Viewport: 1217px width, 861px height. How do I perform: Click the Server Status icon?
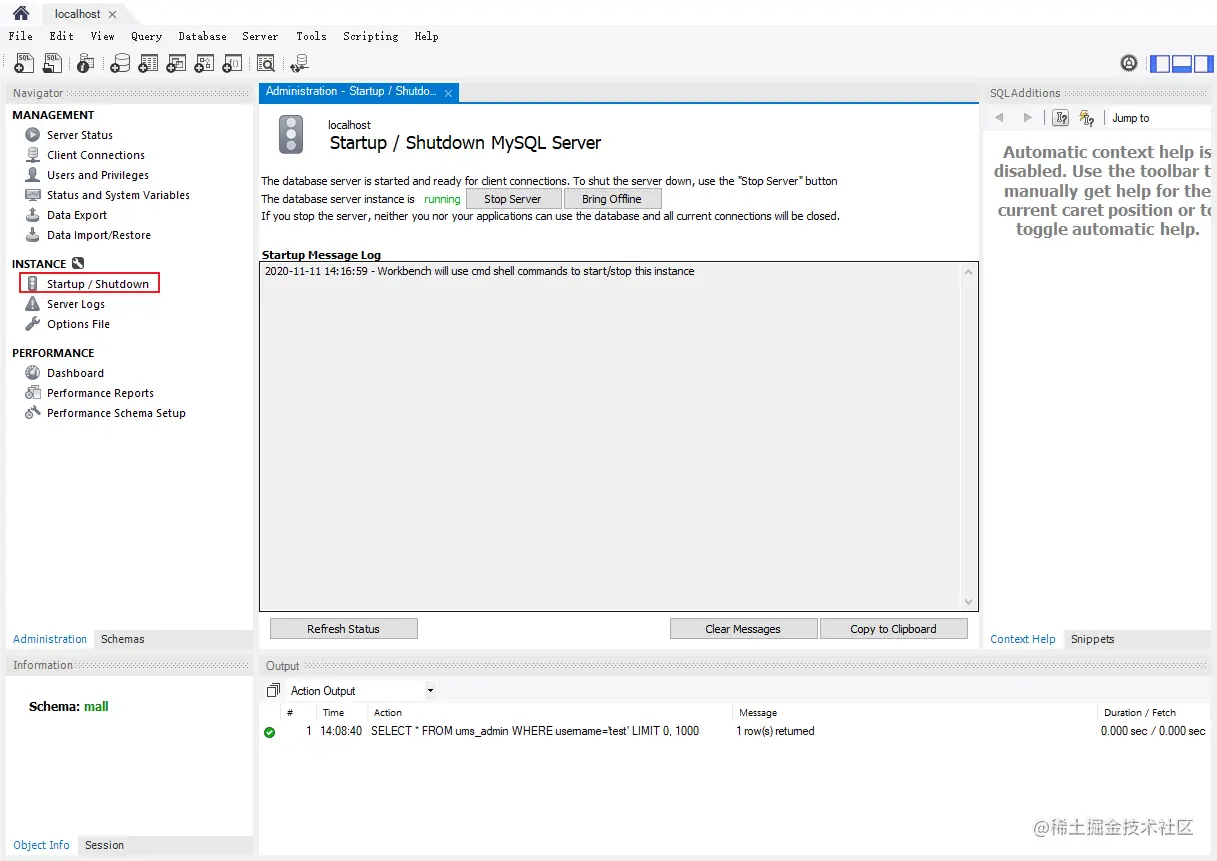tap(32, 135)
